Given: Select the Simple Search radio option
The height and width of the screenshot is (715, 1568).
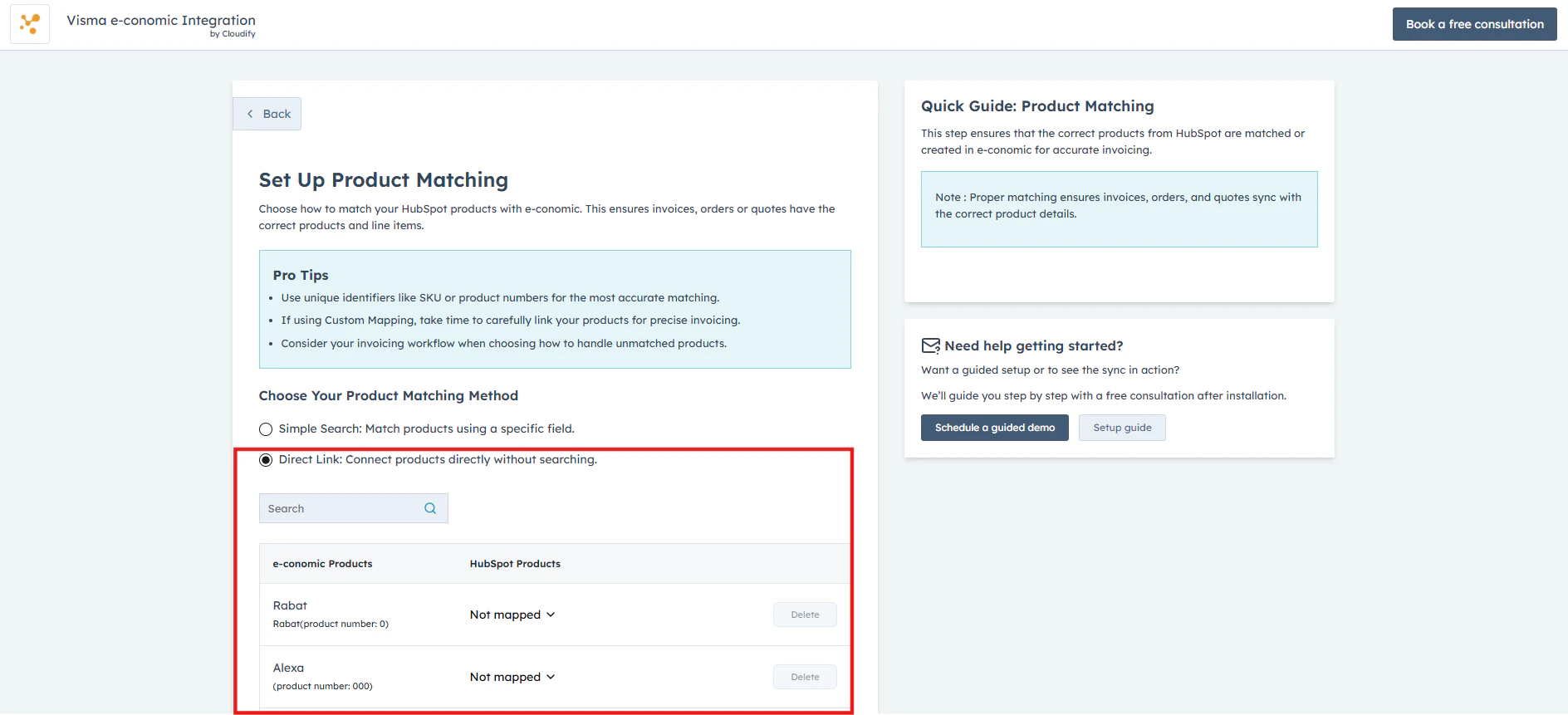Looking at the screenshot, I should click(x=266, y=429).
